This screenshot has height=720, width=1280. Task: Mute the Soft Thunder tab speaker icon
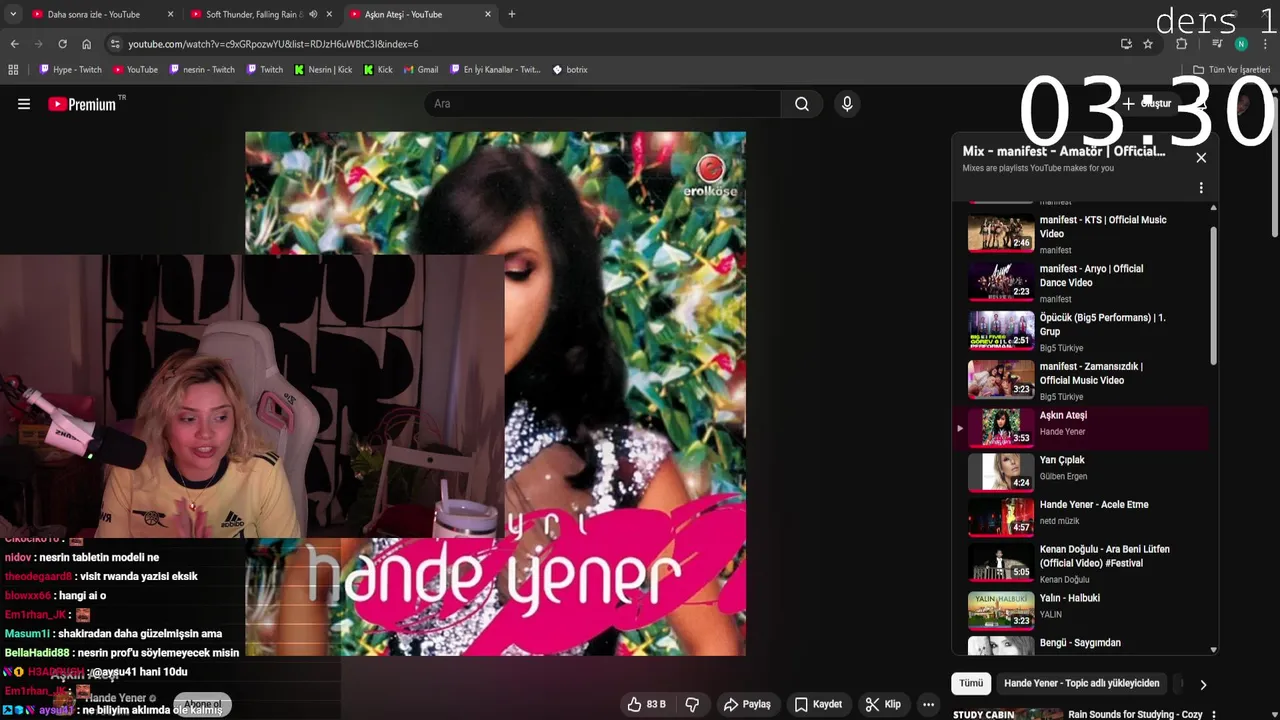point(313,14)
